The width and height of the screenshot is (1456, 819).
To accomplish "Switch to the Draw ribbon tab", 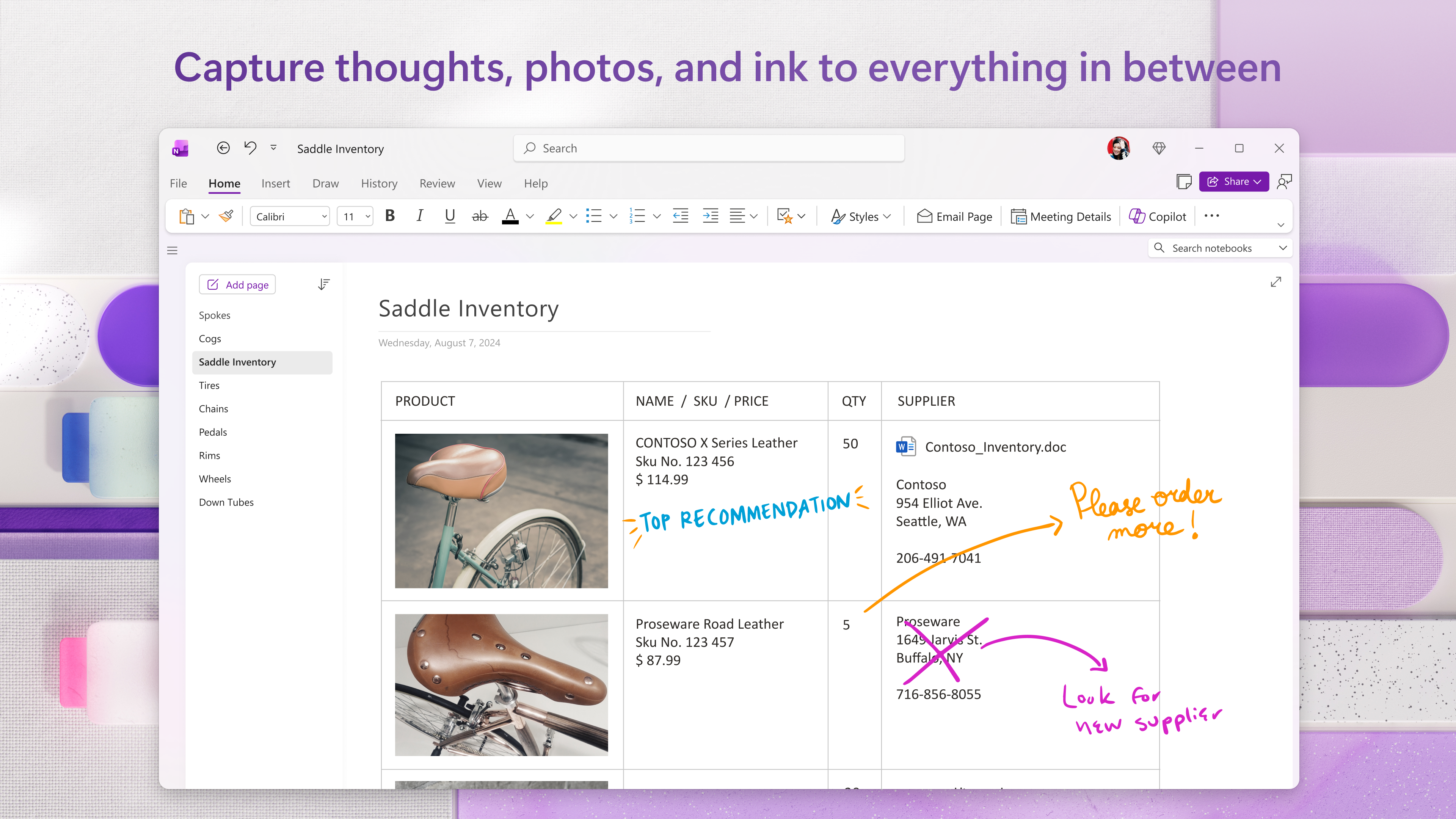I will [x=325, y=183].
